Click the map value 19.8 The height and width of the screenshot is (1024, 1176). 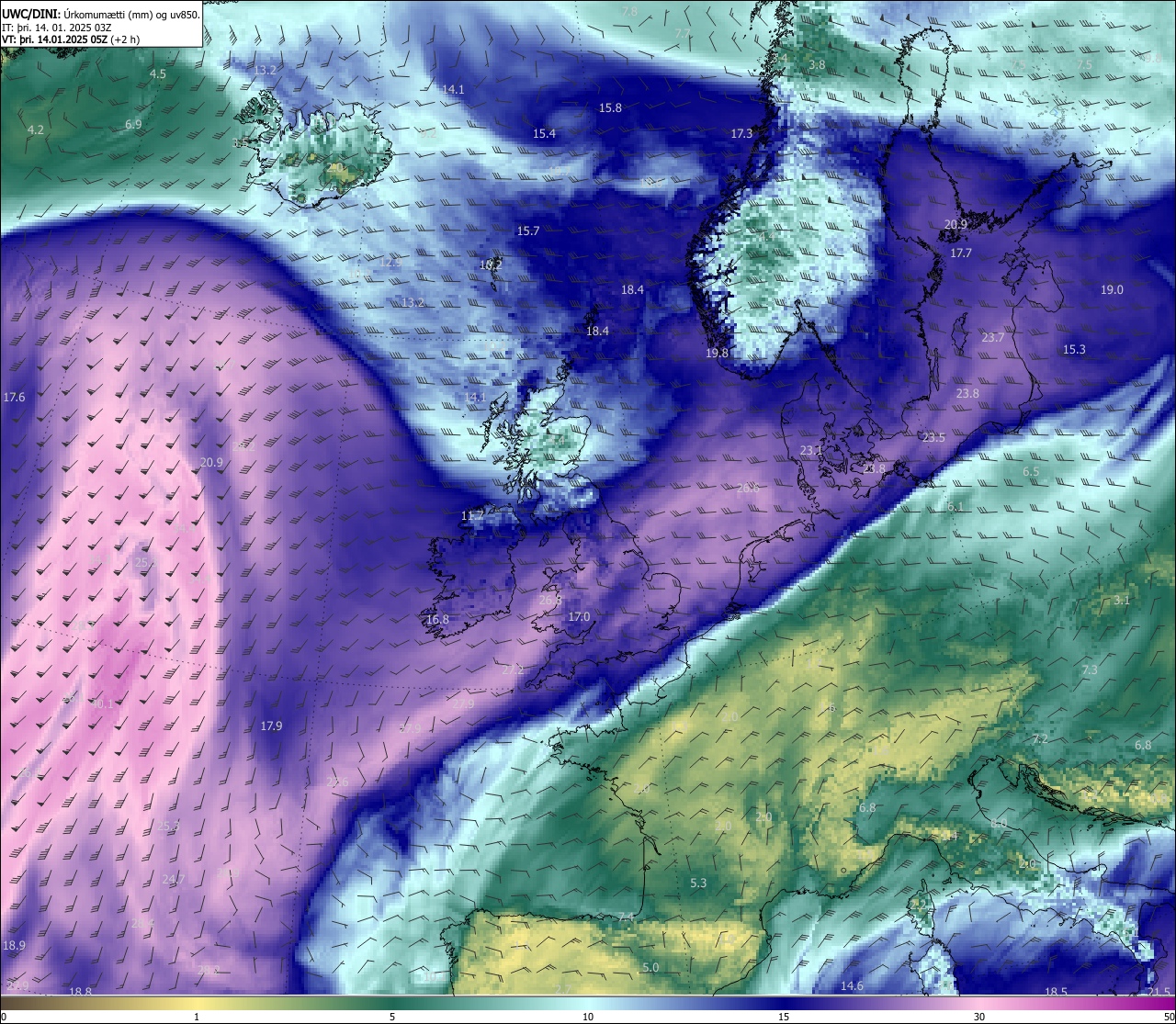717,353
